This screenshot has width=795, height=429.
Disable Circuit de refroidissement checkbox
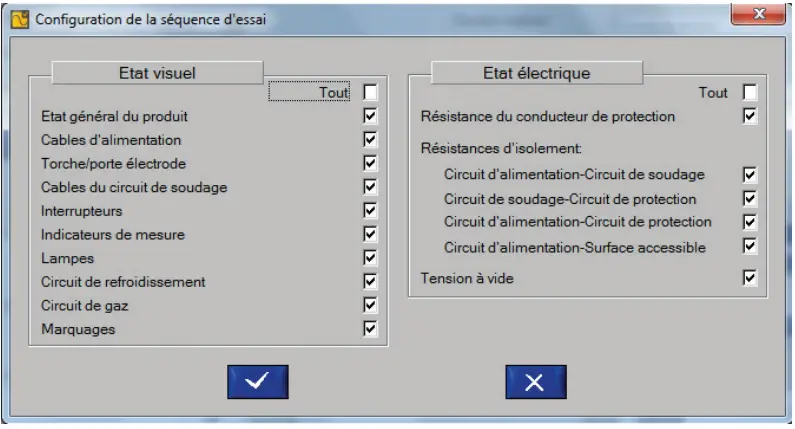pos(370,281)
